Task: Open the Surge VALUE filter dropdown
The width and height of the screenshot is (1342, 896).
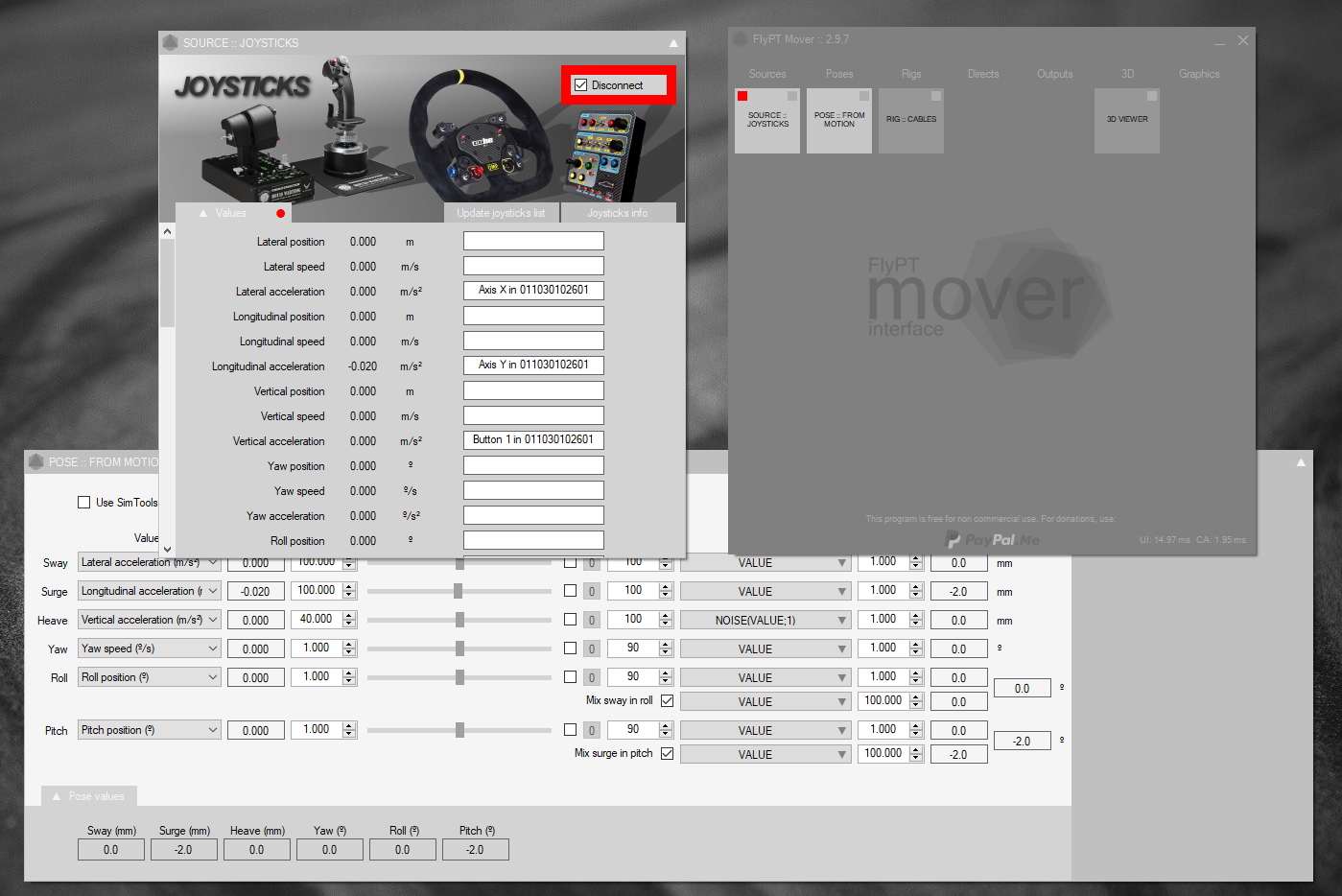Action: (x=765, y=591)
